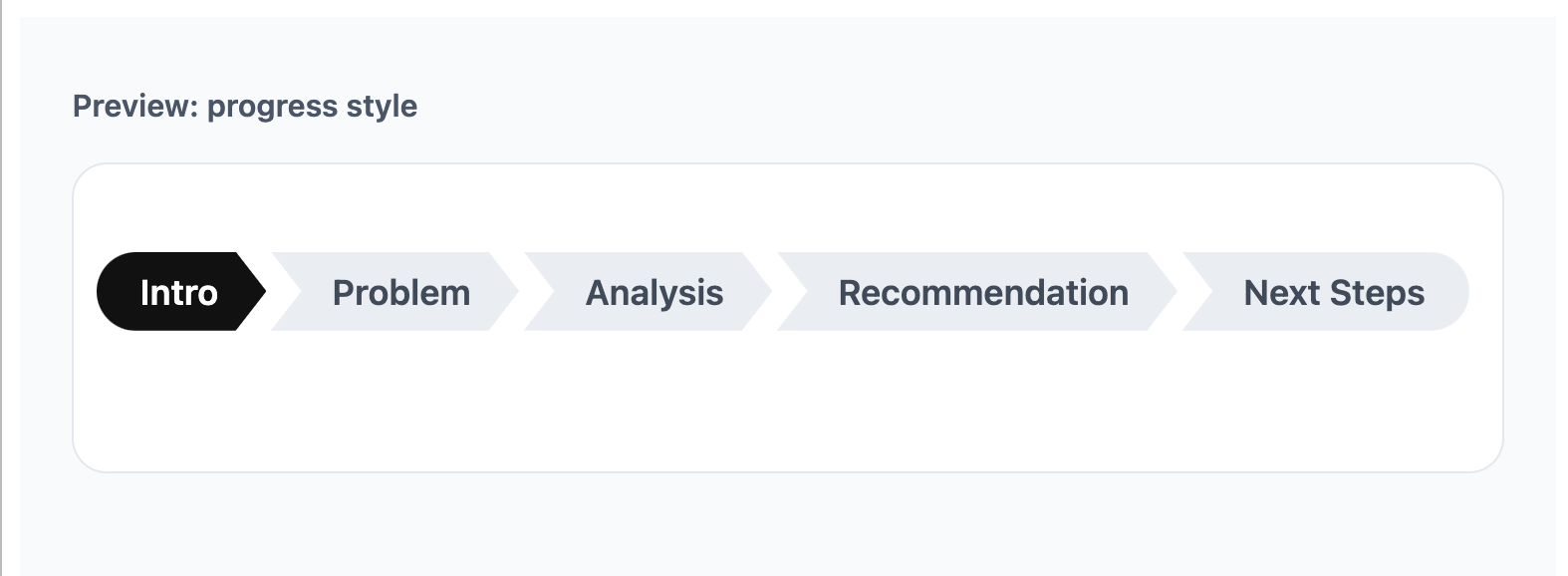Click the right arrow tip of Analysis step

pos(757,291)
